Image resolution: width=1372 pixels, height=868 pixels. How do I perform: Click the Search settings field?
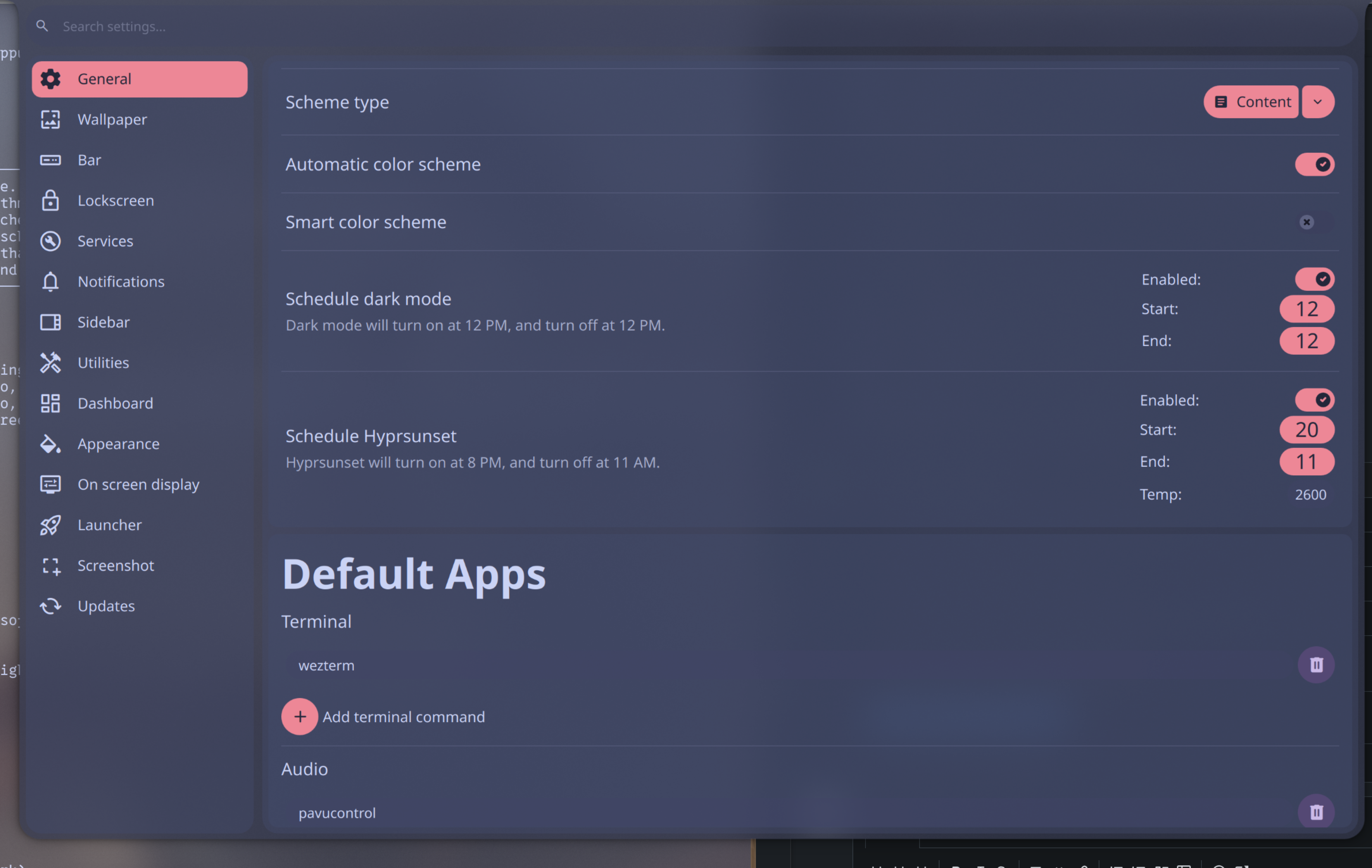click(x=689, y=26)
